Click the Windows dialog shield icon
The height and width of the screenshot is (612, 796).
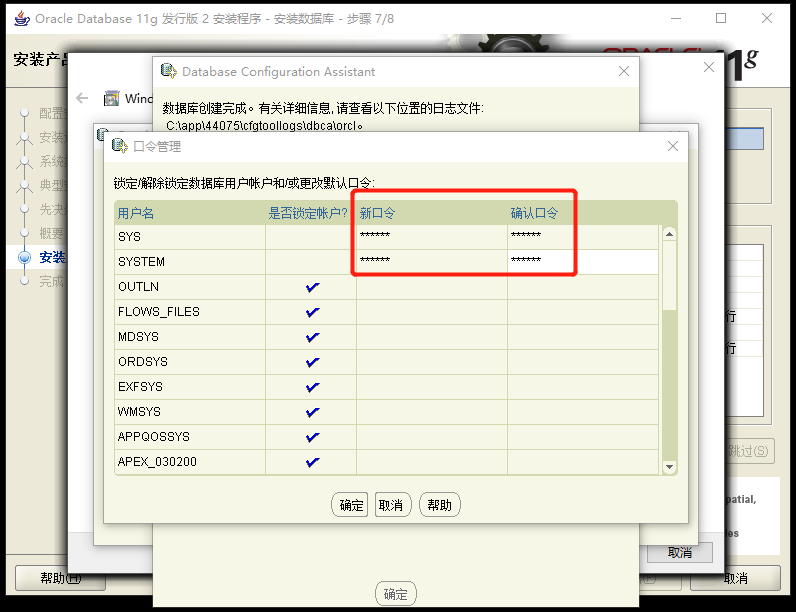[x=111, y=98]
